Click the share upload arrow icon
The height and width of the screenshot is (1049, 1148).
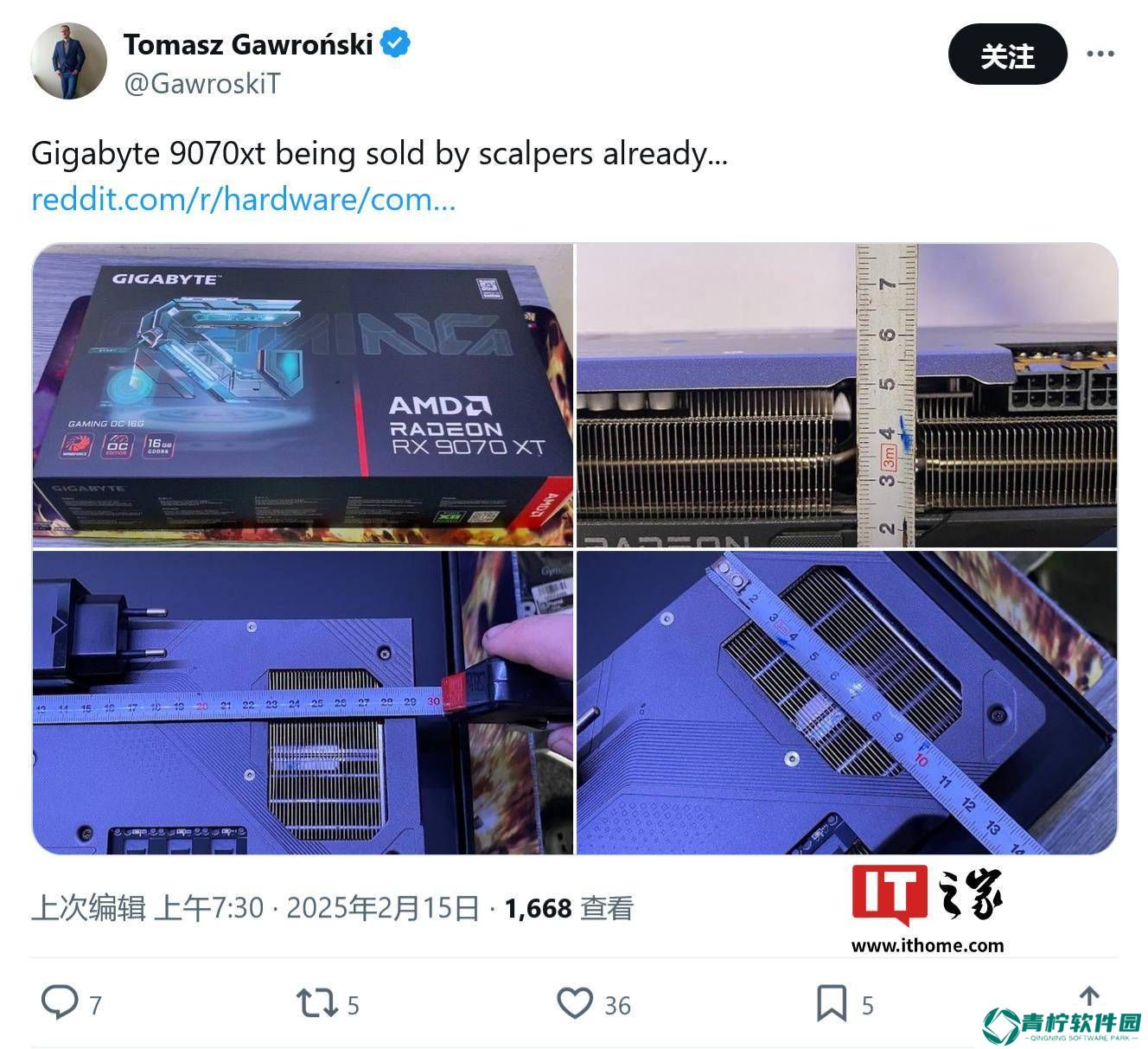(x=1089, y=996)
